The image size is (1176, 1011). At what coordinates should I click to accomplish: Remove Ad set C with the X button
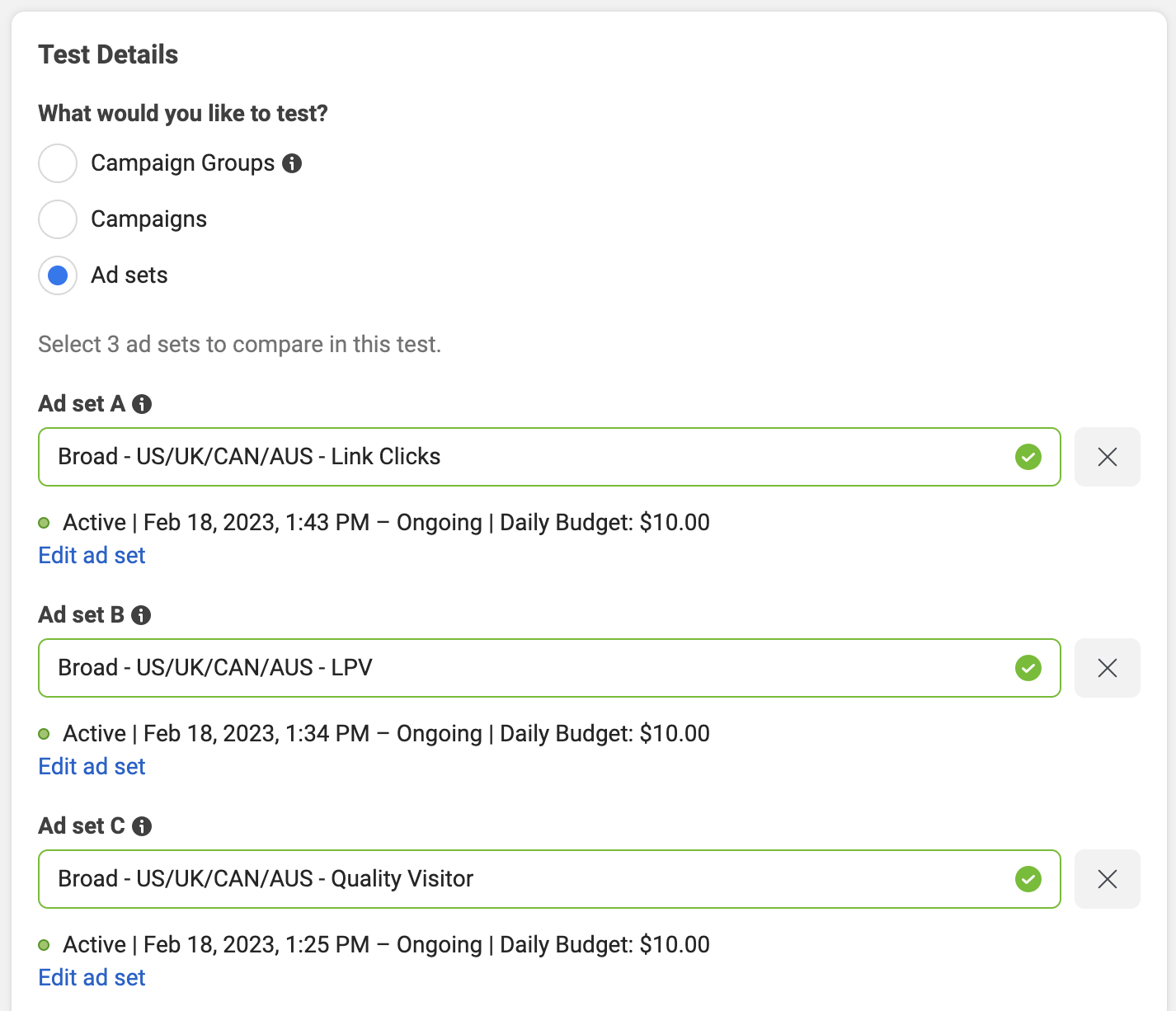[1108, 879]
